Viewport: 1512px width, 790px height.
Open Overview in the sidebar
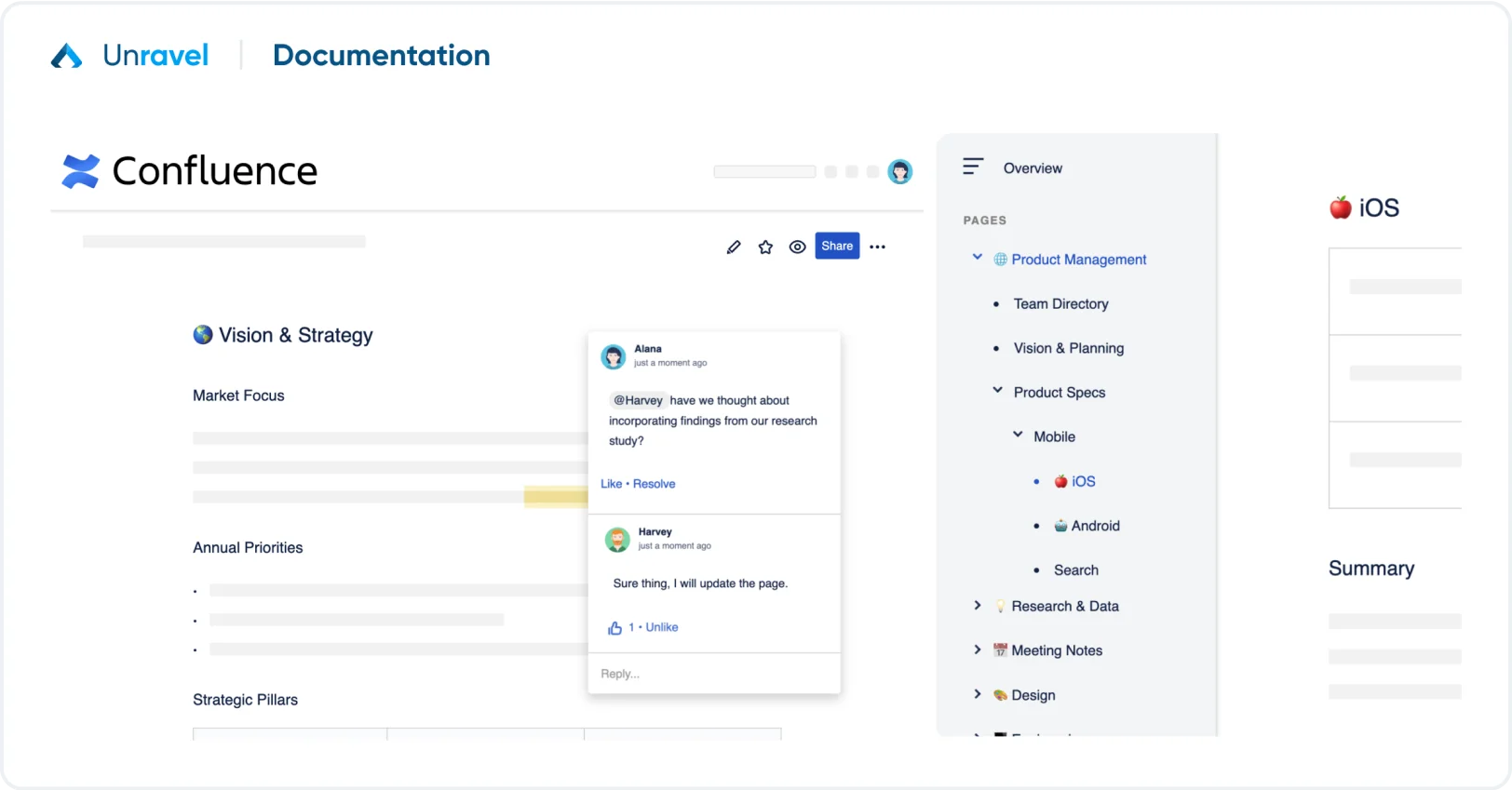coord(1033,168)
